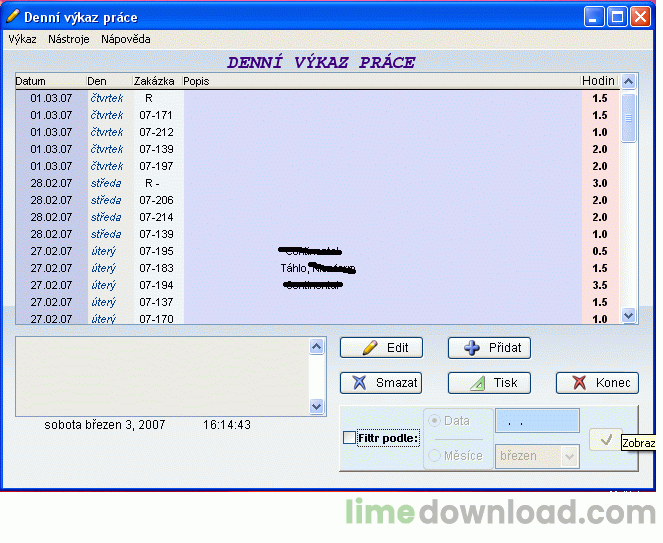Click the red X icon on Konec

pos(579,383)
